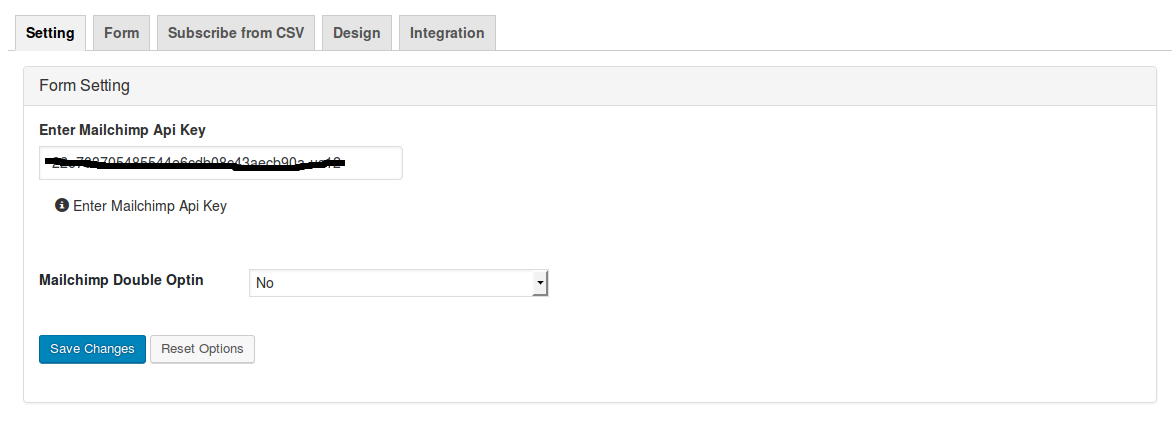
Task: Click the empty panel area below Save Changes
Action: tap(589, 383)
